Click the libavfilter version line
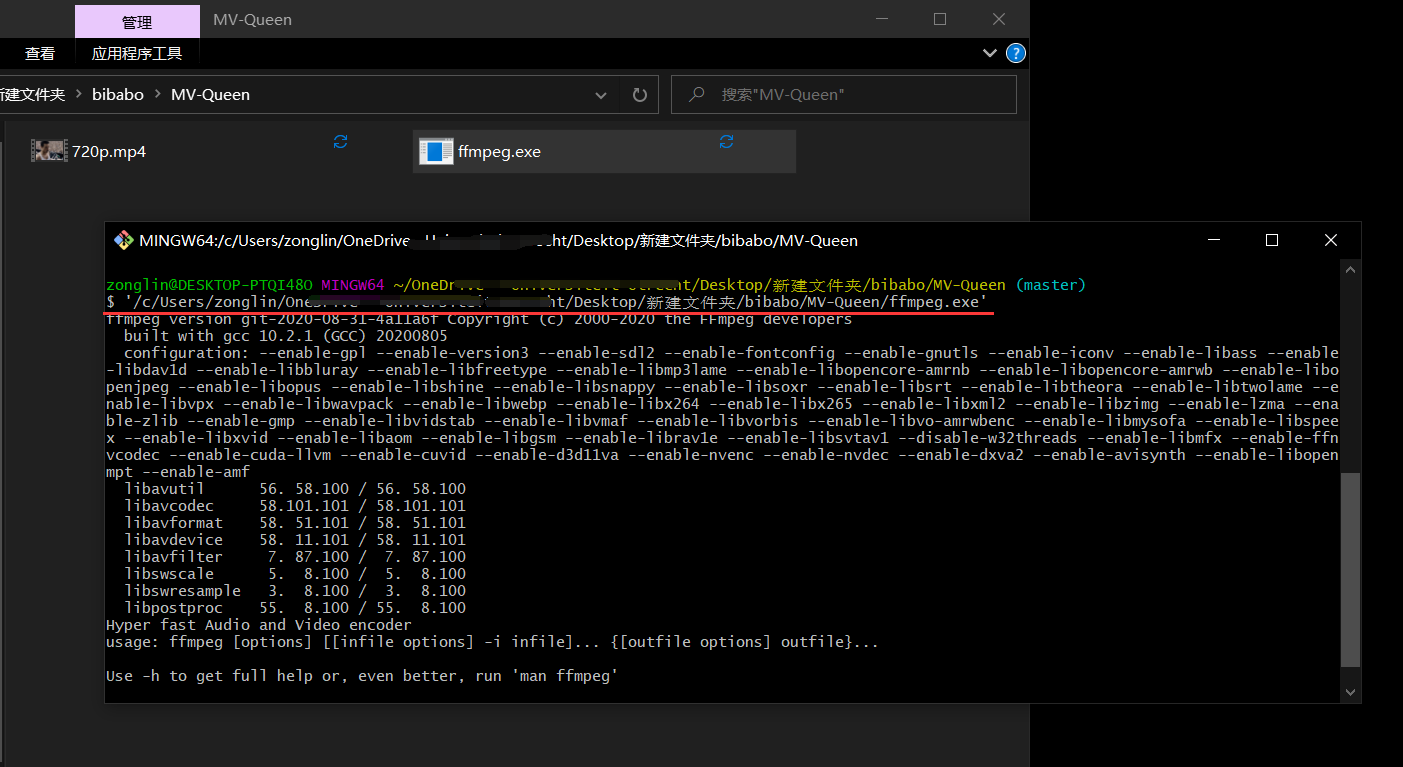Viewport: 1403px width, 767px height. [x=295, y=557]
